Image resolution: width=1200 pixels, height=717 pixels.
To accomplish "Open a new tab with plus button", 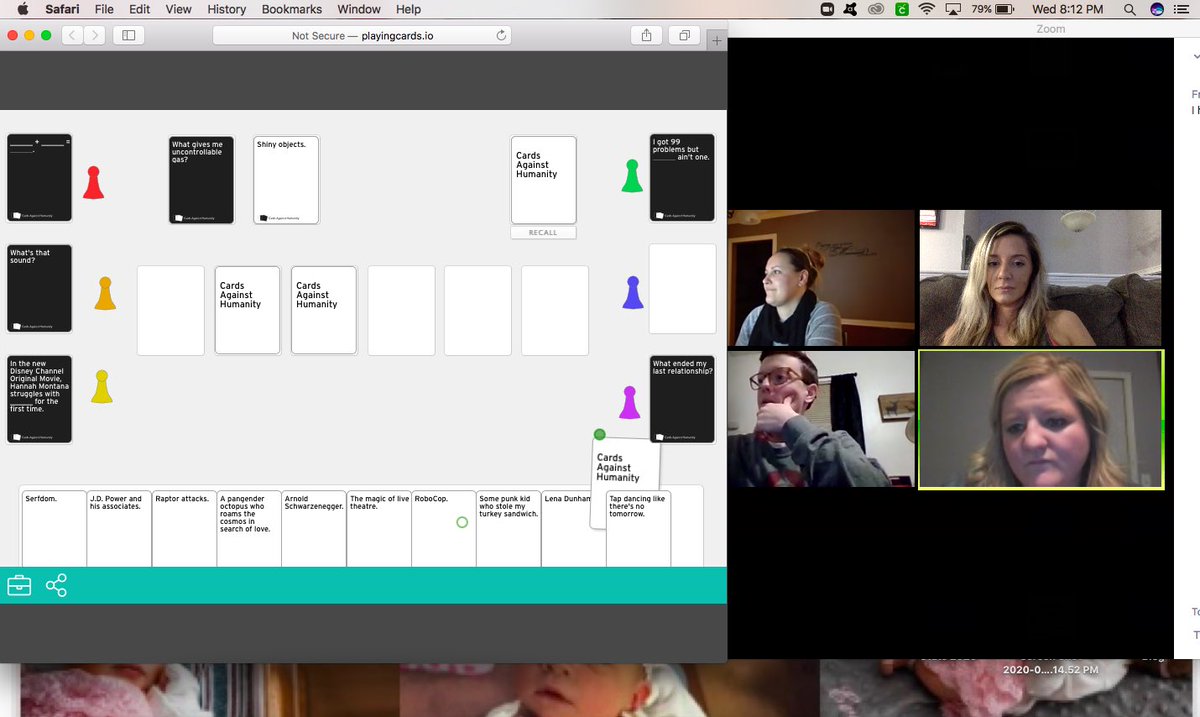I will 717,40.
